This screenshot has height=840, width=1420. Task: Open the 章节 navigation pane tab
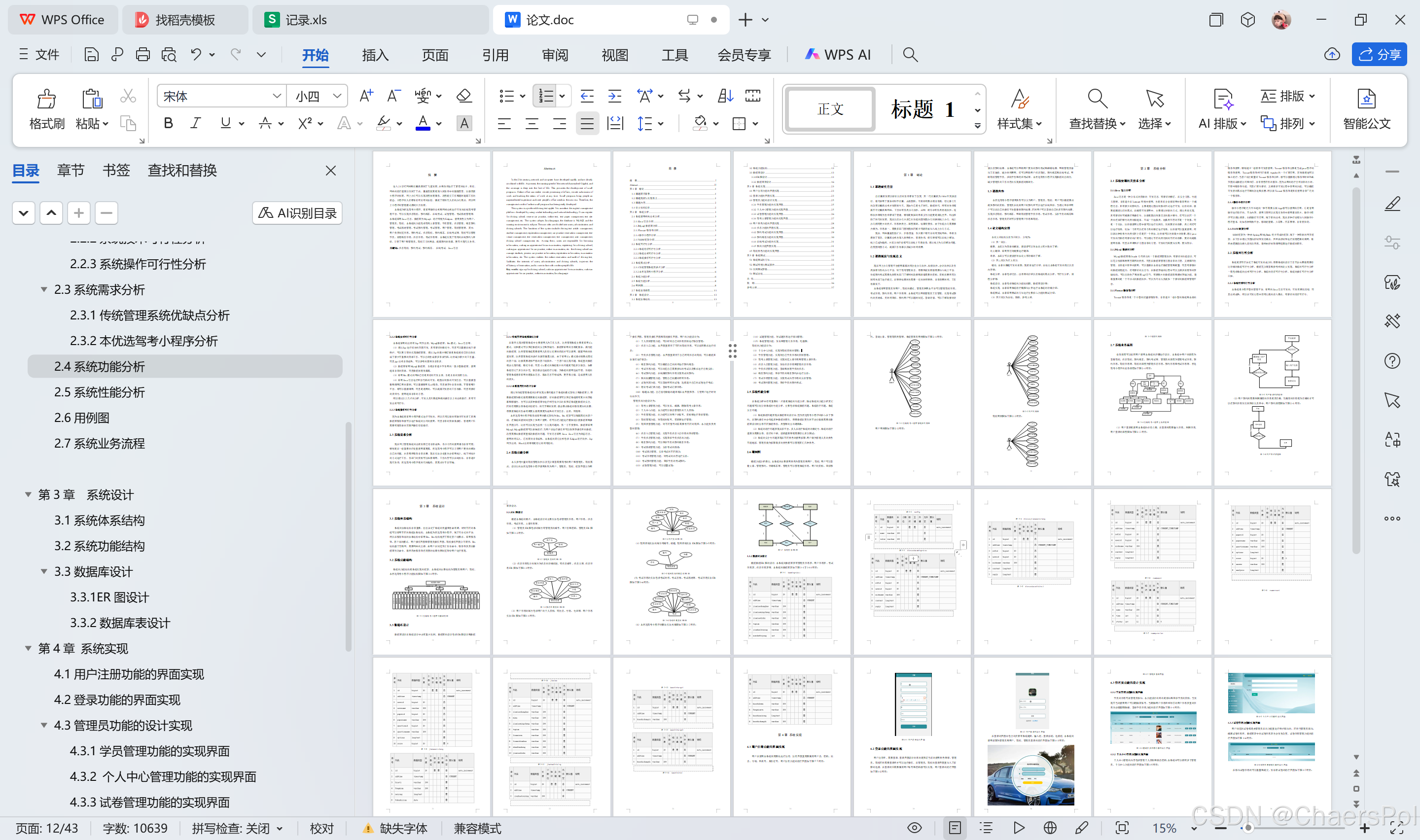(71, 171)
